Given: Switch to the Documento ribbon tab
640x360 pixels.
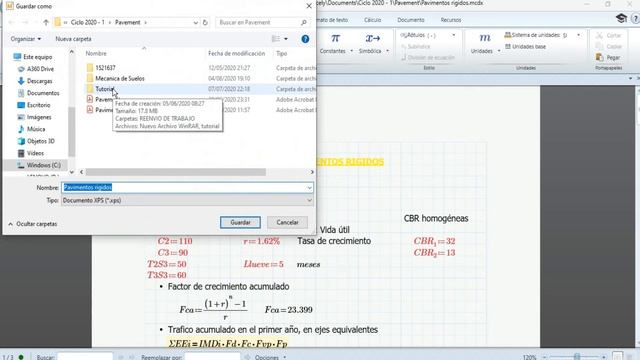Looking at the screenshot, I should (x=411, y=20).
